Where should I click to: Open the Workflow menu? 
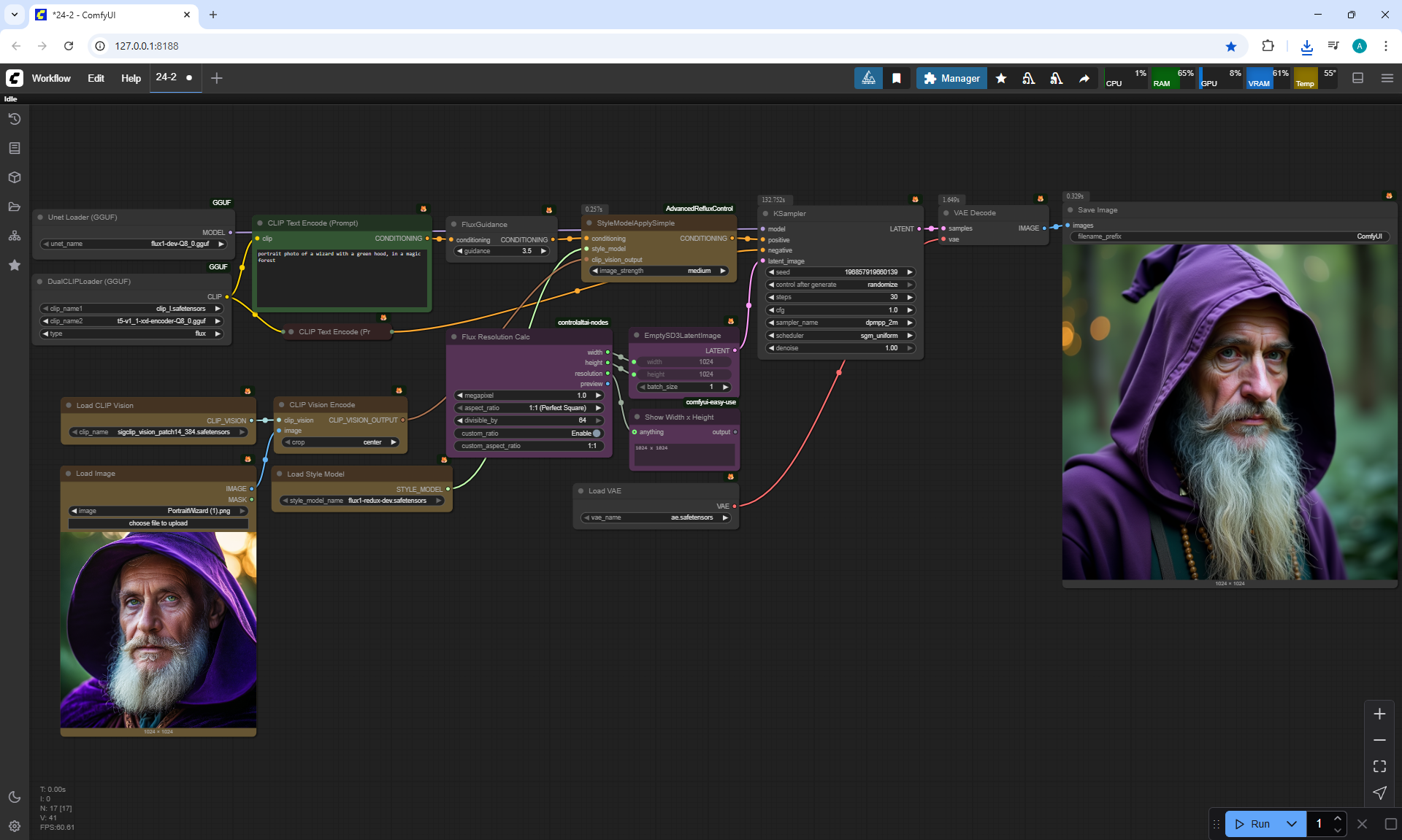[51, 78]
